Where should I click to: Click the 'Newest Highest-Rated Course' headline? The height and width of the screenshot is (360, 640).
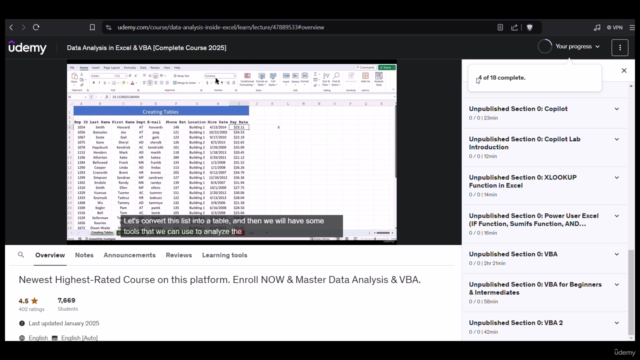click(220, 280)
